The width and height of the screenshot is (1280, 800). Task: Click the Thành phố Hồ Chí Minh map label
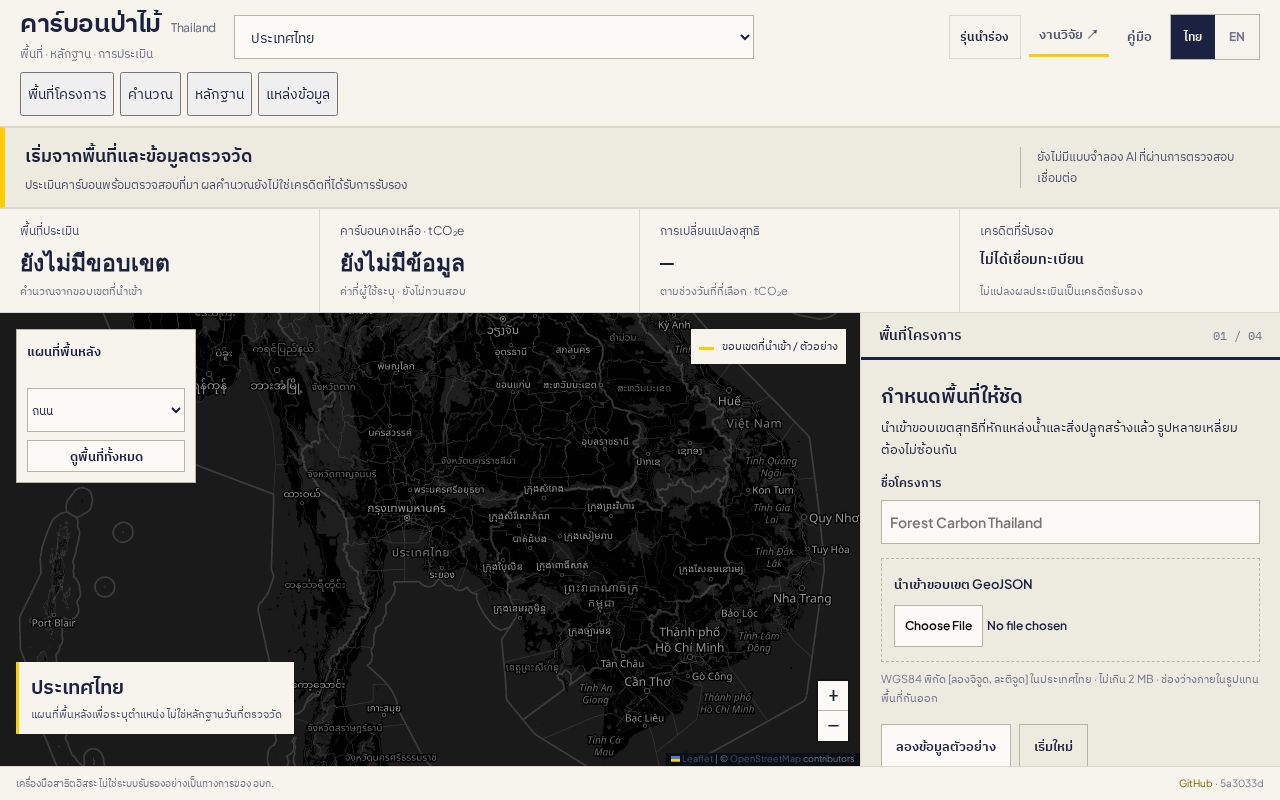tap(691, 640)
